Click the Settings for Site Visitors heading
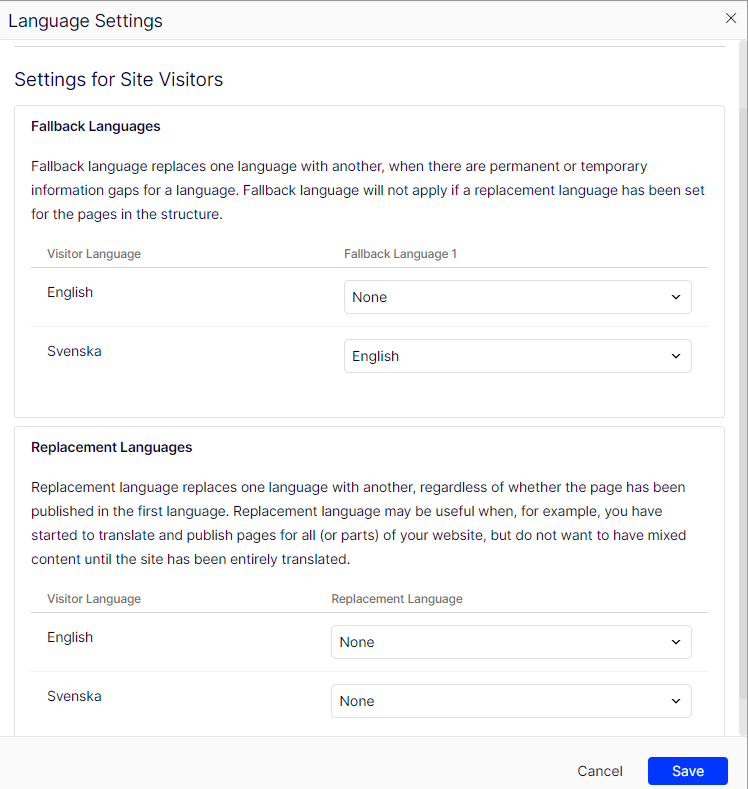This screenshot has width=748, height=789. pyautogui.click(x=119, y=80)
